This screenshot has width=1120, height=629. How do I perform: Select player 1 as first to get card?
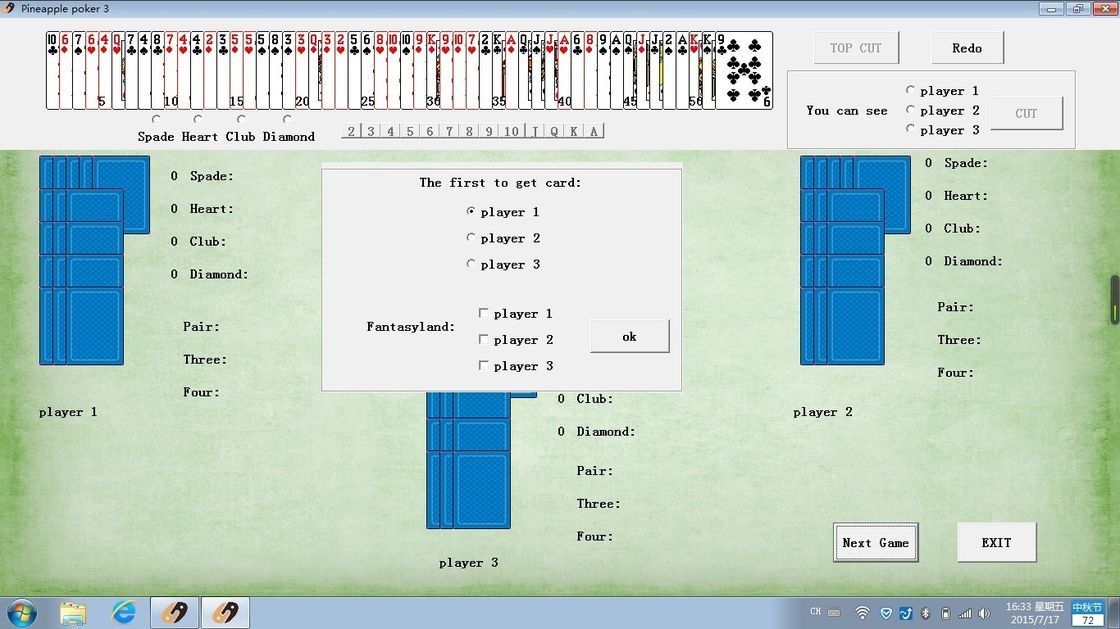[x=471, y=211]
